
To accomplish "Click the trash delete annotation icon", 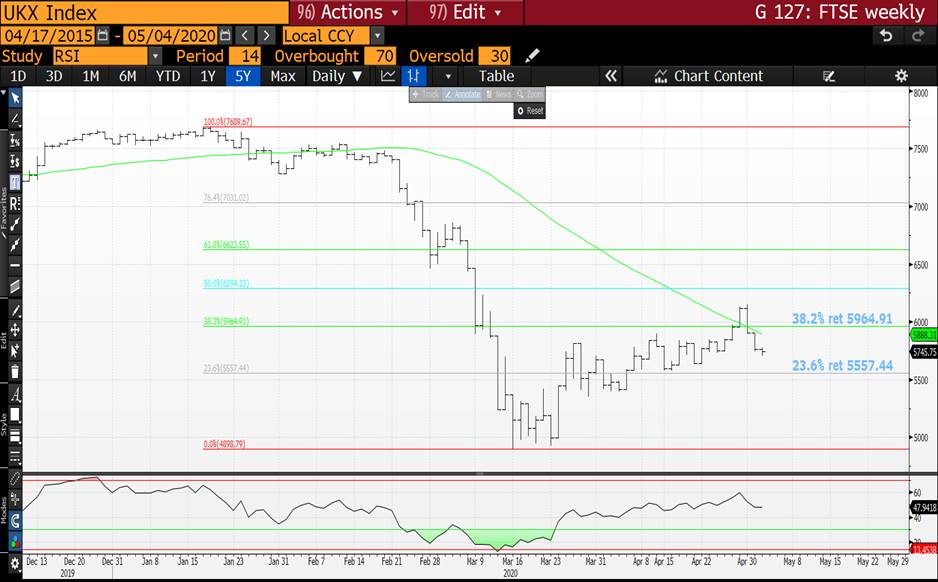I will point(15,371).
